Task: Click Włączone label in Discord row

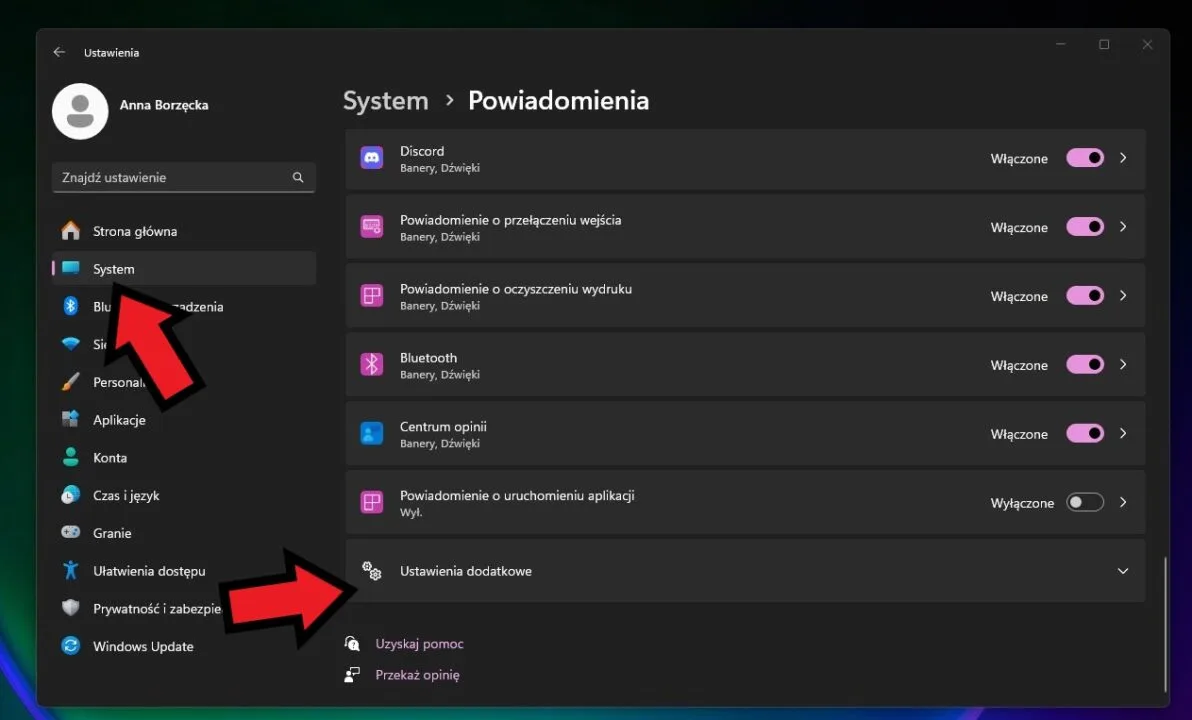Action: pos(1019,158)
